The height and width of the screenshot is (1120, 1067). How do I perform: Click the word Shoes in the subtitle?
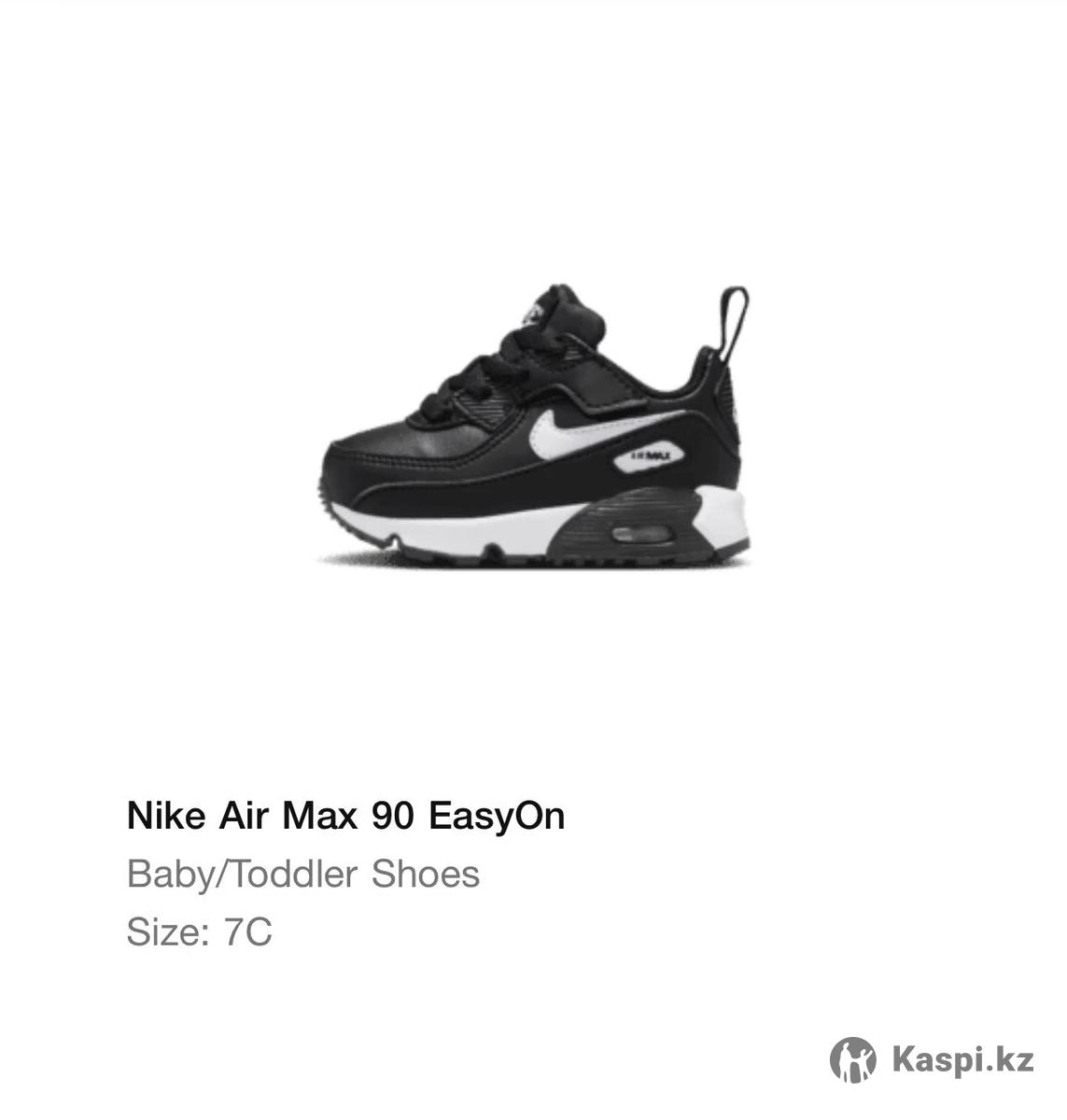pos(426,875)
